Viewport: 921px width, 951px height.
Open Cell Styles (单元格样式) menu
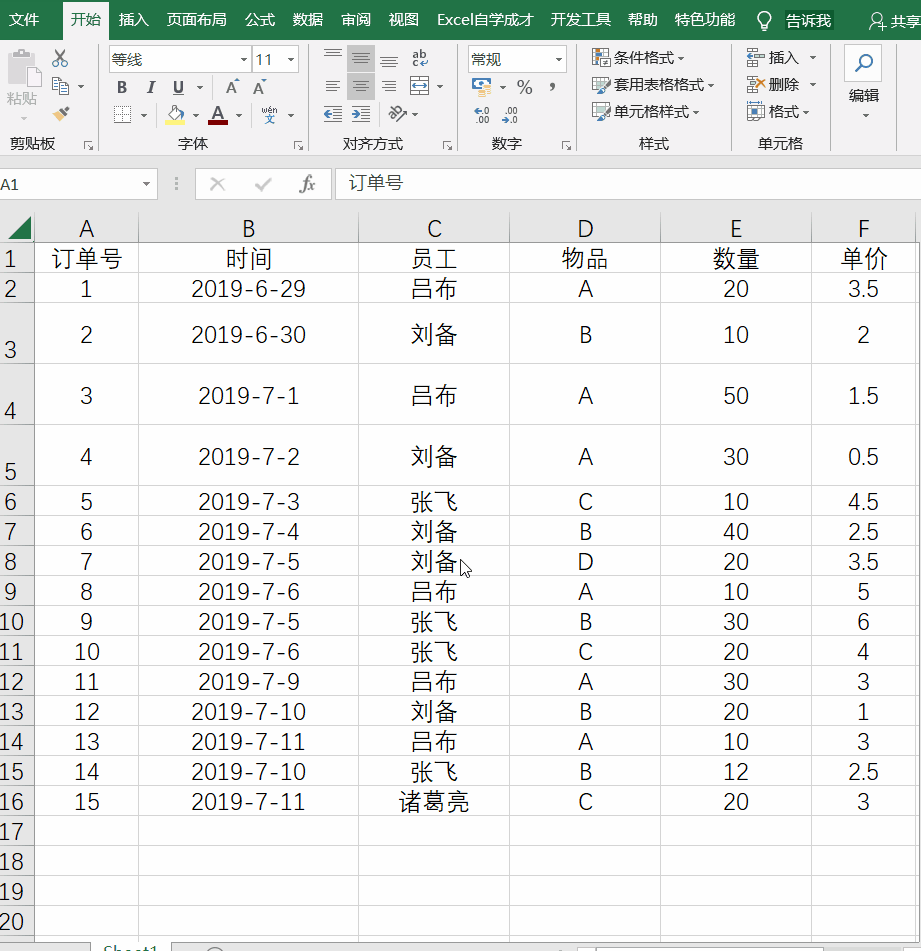point(645,112)
